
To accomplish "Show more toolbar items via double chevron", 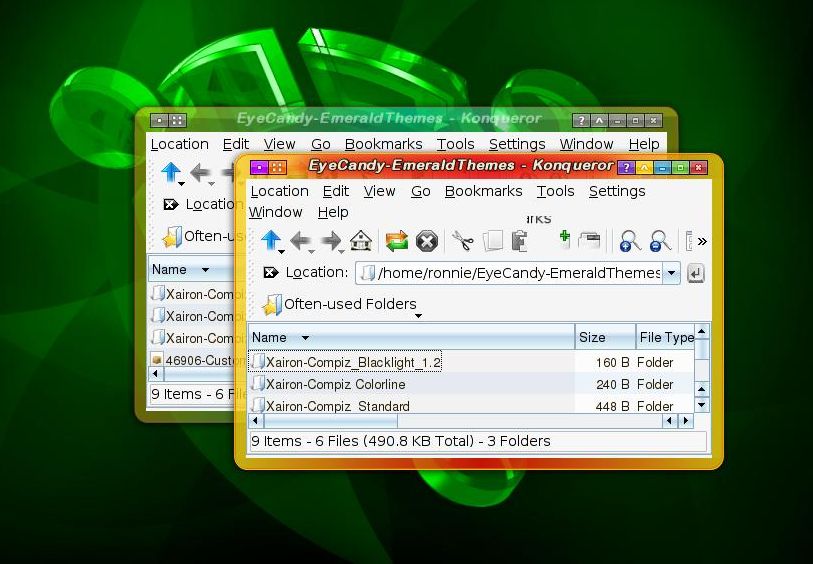I will click(x=702, y=241).
